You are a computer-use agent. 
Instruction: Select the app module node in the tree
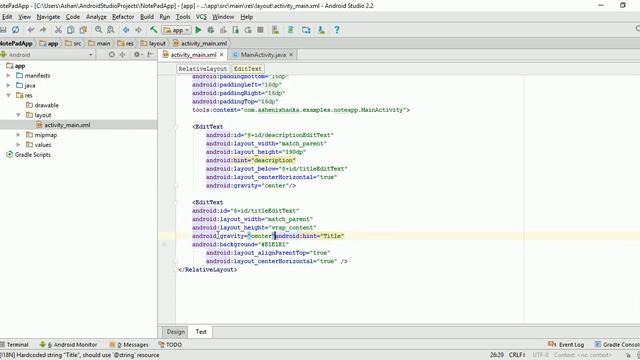tap(16, 66)
